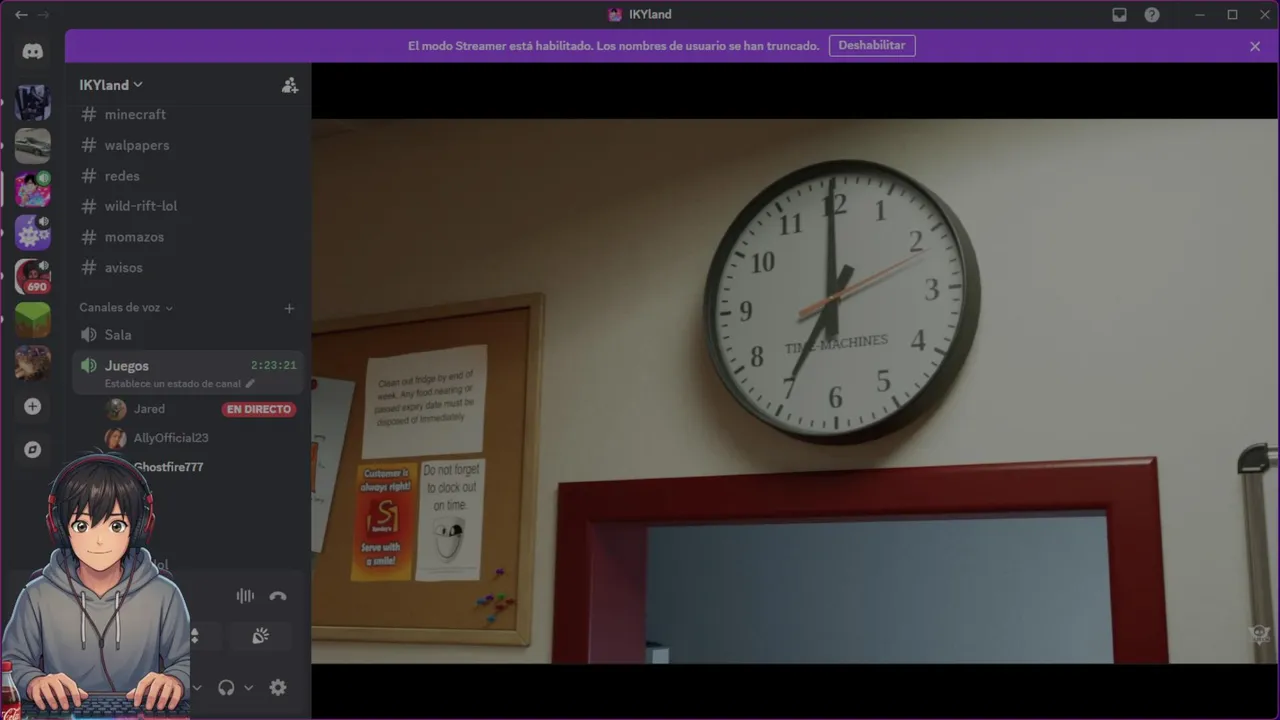Screen dimensions: 1280x720
Task: Select user Ghostfire777 in voice channel
Action: click(x=168, y=467)
